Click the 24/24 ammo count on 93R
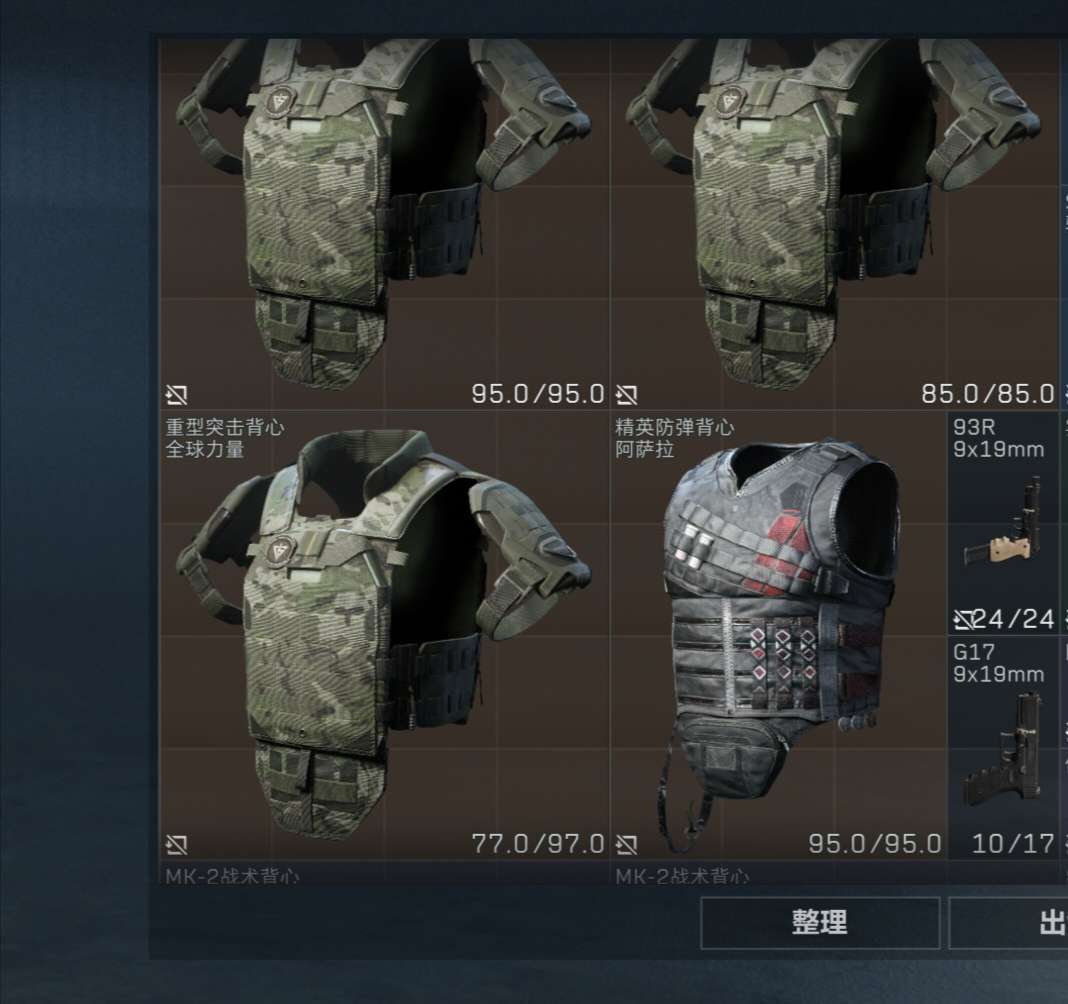 [x=1014, y=619]
